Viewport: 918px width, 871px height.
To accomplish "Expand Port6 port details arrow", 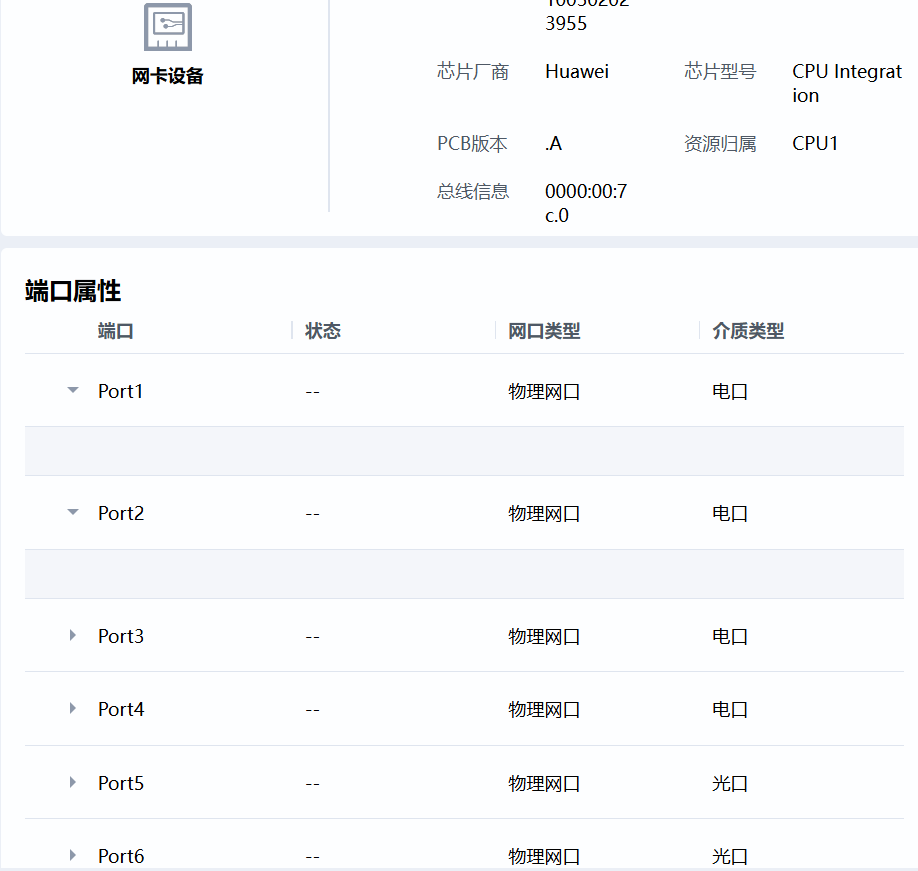I will click(x=73, y=856).
